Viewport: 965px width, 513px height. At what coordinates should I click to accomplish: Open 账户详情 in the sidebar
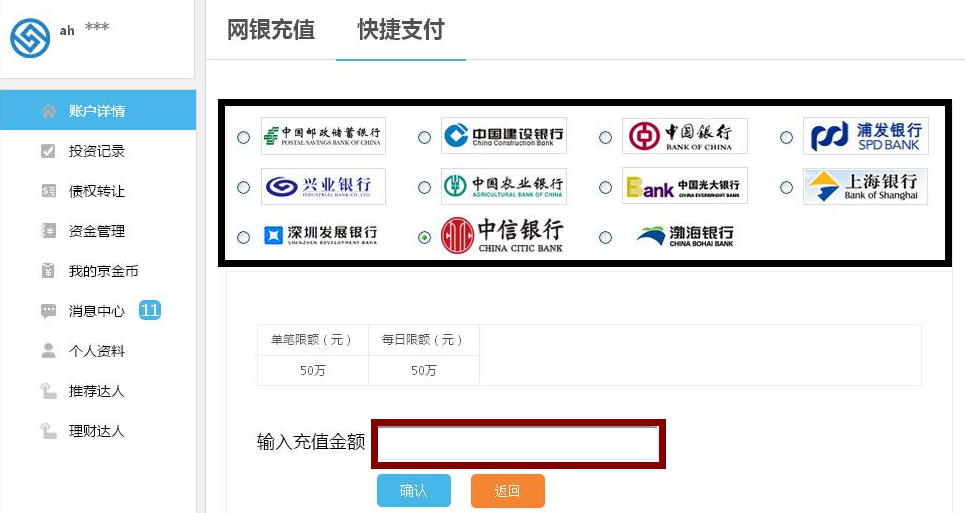point(98,110)
